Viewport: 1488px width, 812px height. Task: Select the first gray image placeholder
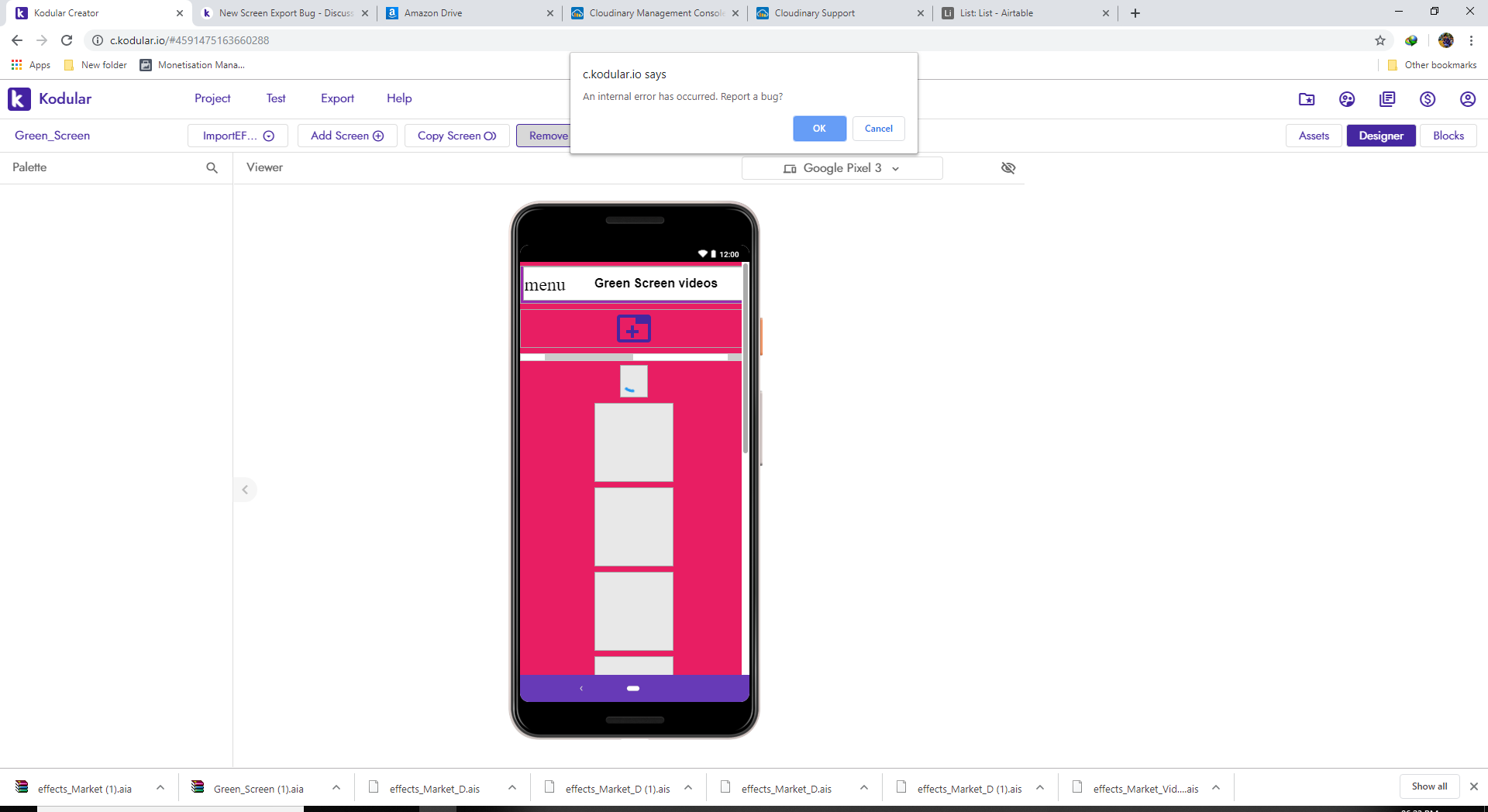click(633, 442)
